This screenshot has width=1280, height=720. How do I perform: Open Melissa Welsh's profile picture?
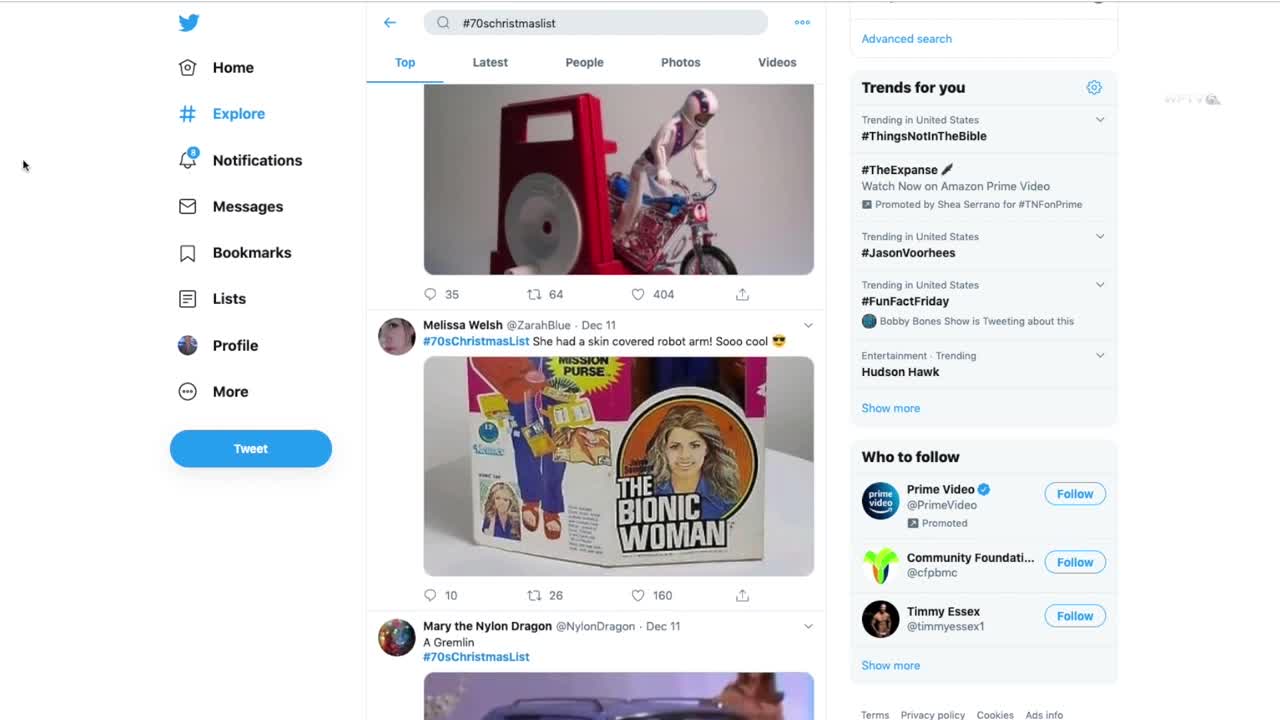(x=396, y=336)
